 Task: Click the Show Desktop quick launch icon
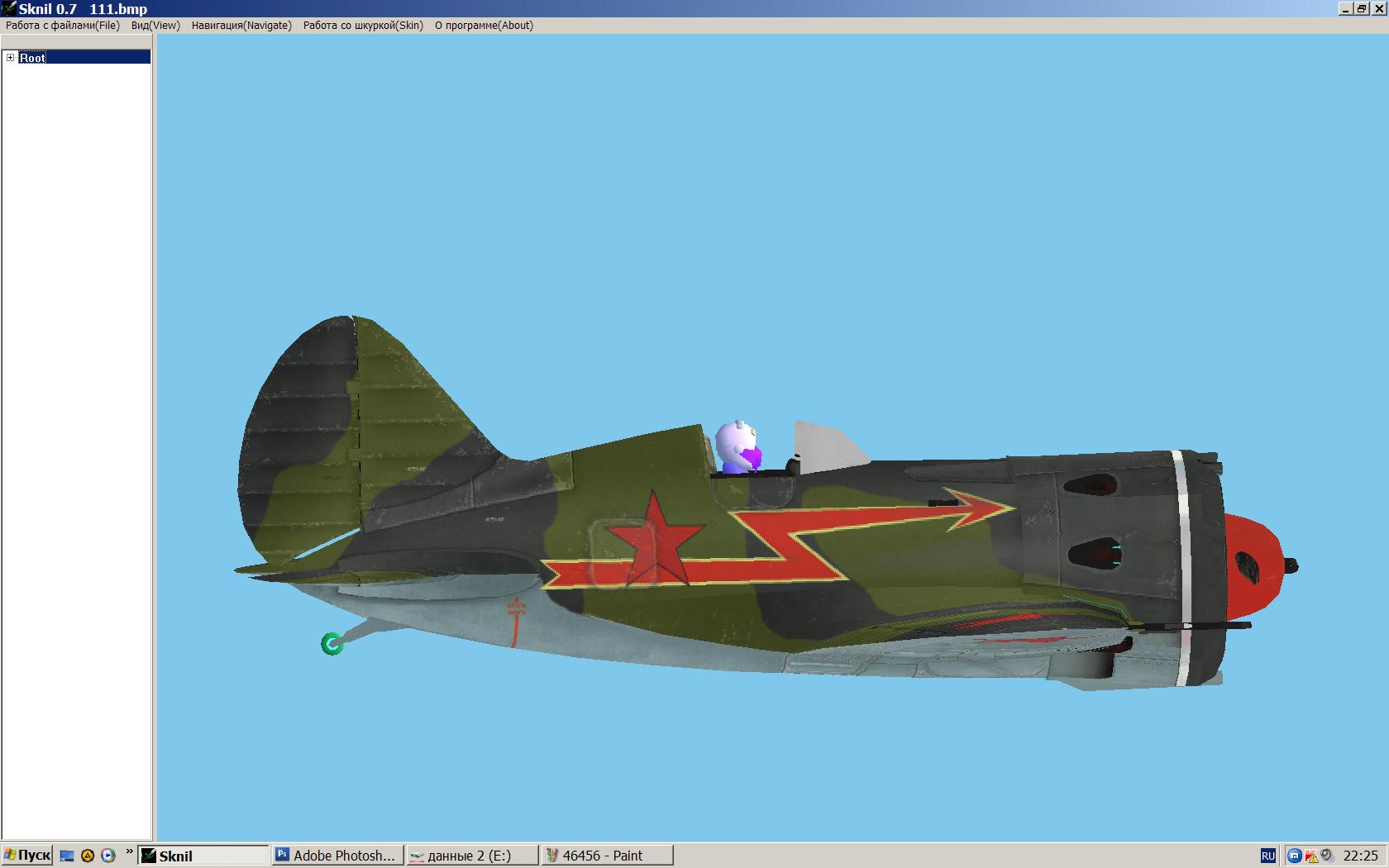67,856
